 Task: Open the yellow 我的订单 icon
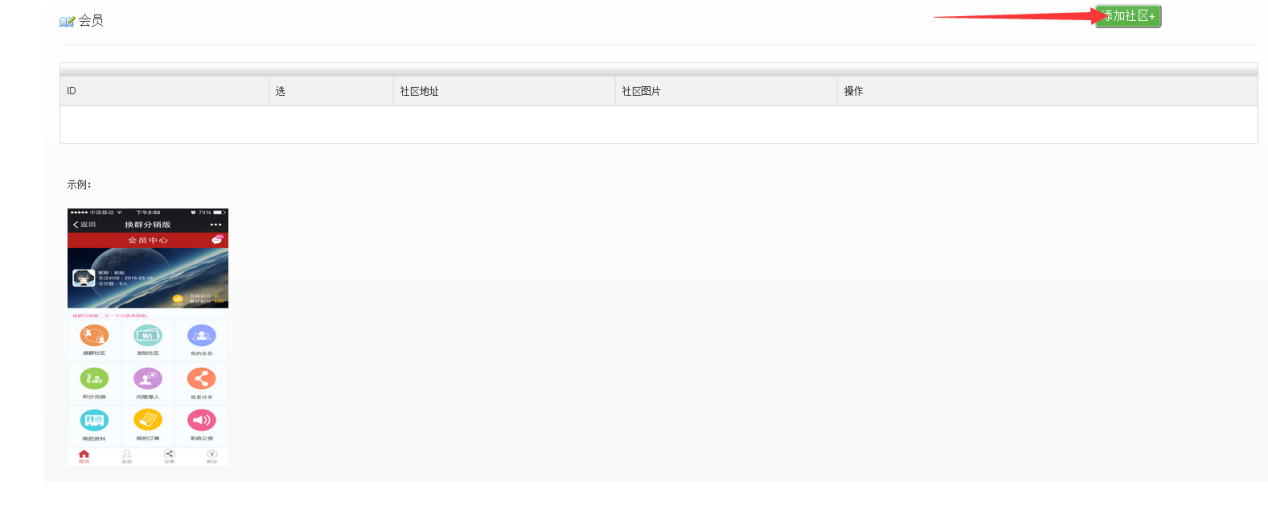148,421
